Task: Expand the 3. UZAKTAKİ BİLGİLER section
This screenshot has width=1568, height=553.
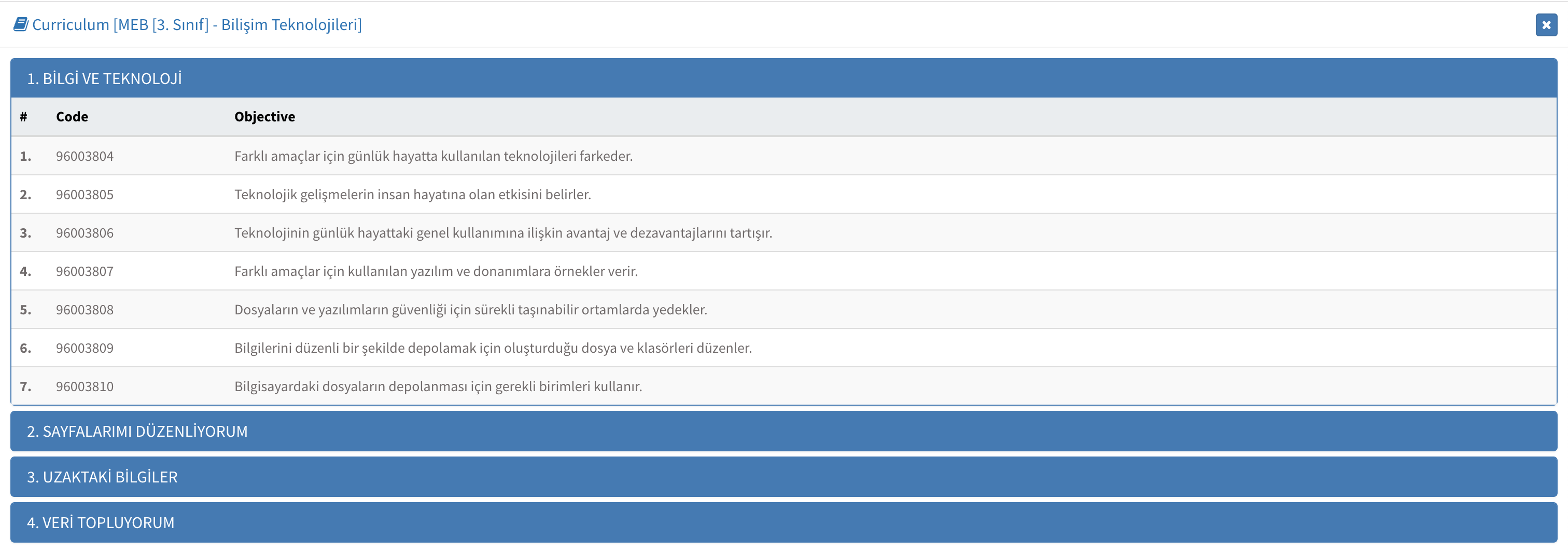Action: pyautogui.click(x=784, y=477)
